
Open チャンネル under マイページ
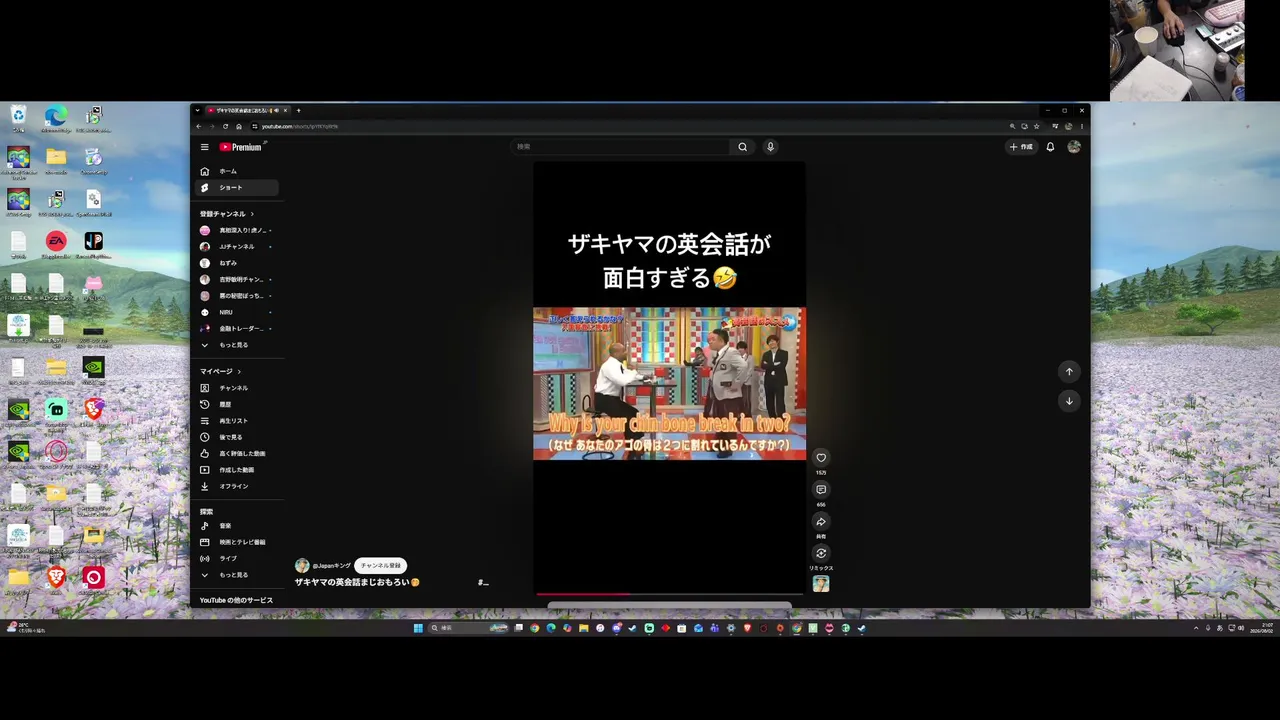pos(237,388)
